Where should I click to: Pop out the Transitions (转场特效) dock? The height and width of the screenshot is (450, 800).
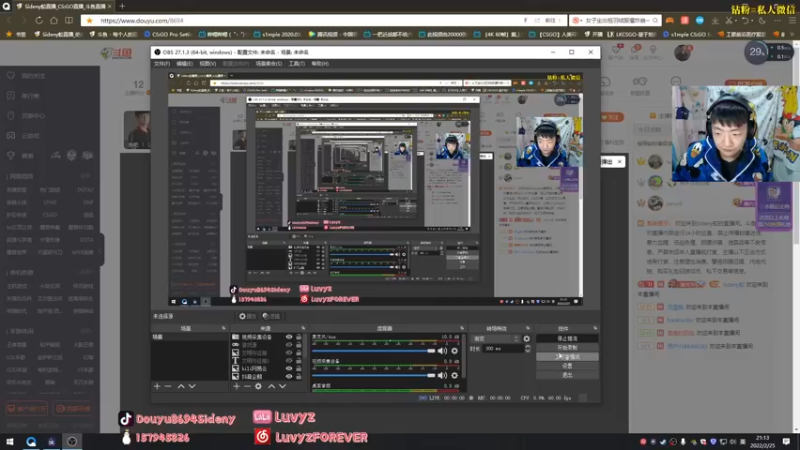pyautogui.click(x=528, y=328)
